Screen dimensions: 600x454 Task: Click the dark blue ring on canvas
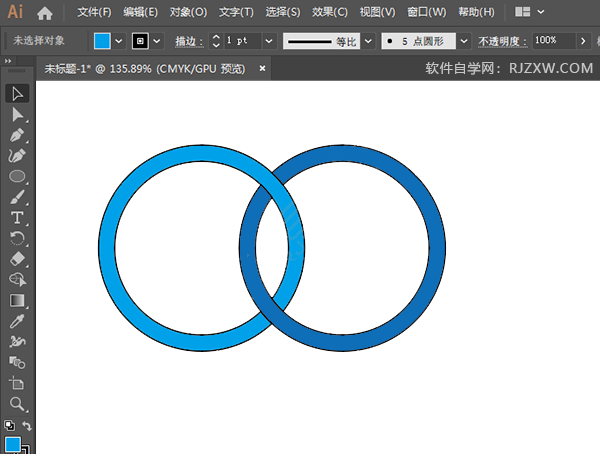tap(437, 247)
